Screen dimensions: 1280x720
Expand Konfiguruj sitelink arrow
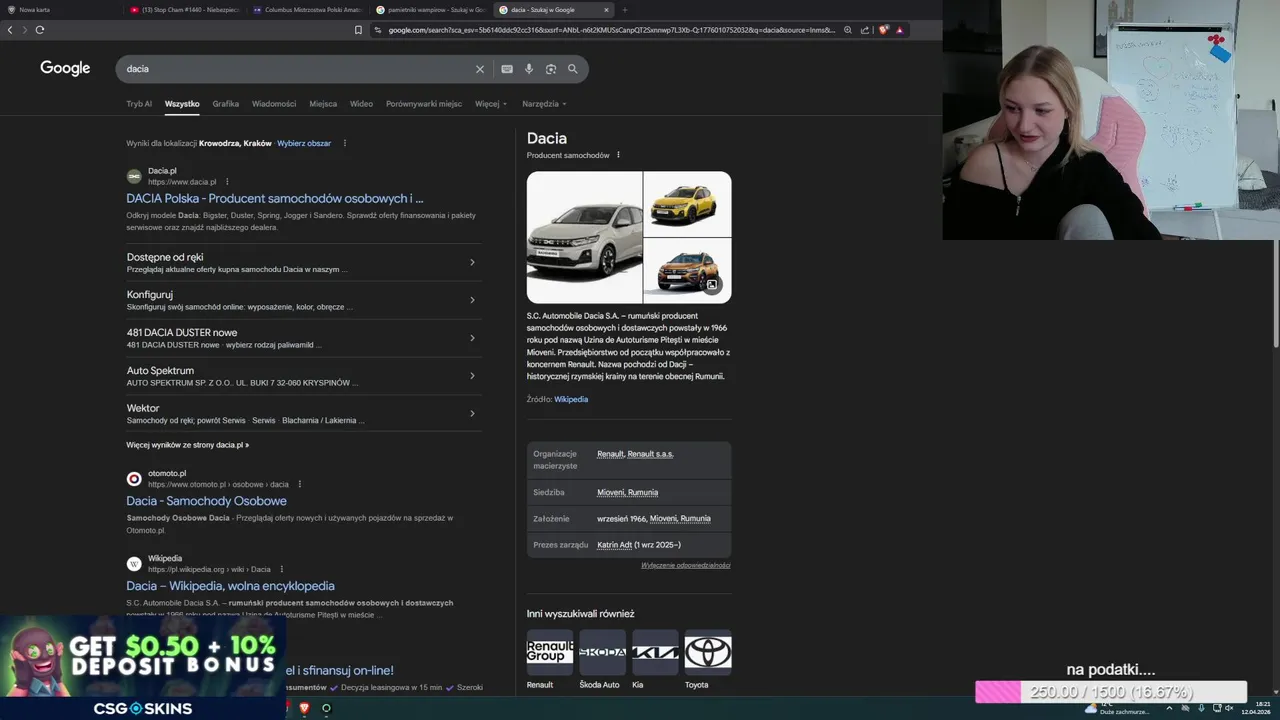coord(472,300)
